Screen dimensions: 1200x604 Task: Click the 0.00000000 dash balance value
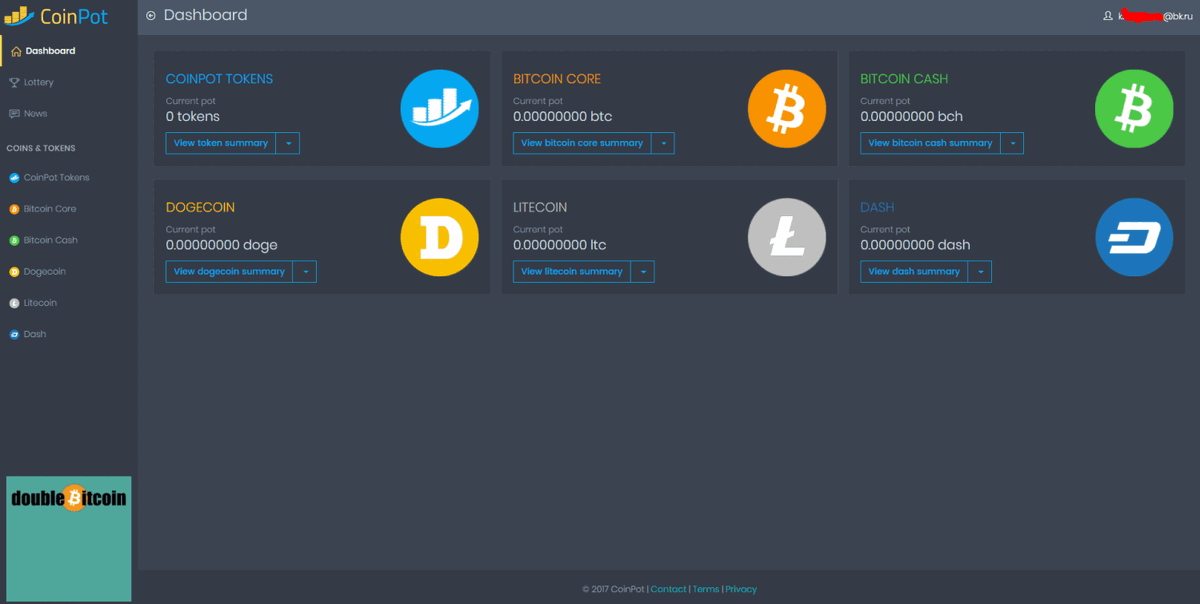point(915,245)
